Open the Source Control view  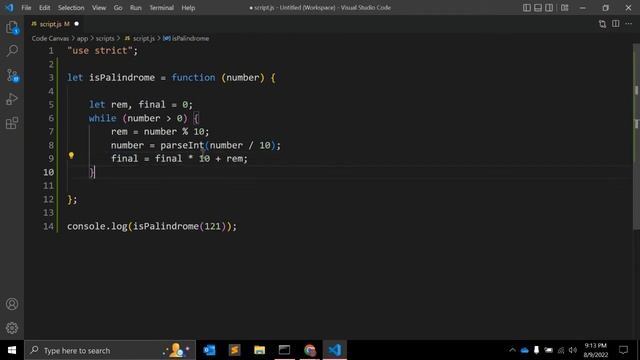[12, 76]
